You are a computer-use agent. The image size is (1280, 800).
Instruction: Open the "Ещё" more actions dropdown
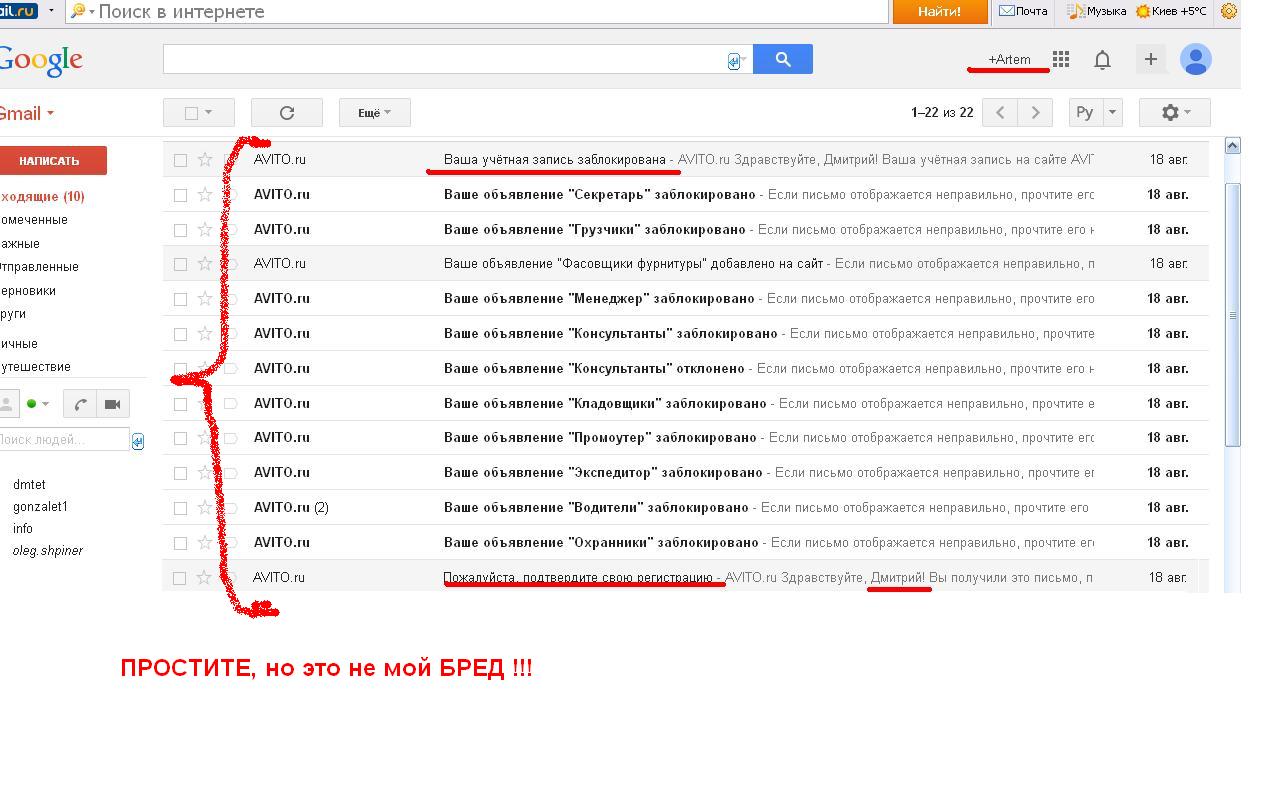click(x=375, y=113)
